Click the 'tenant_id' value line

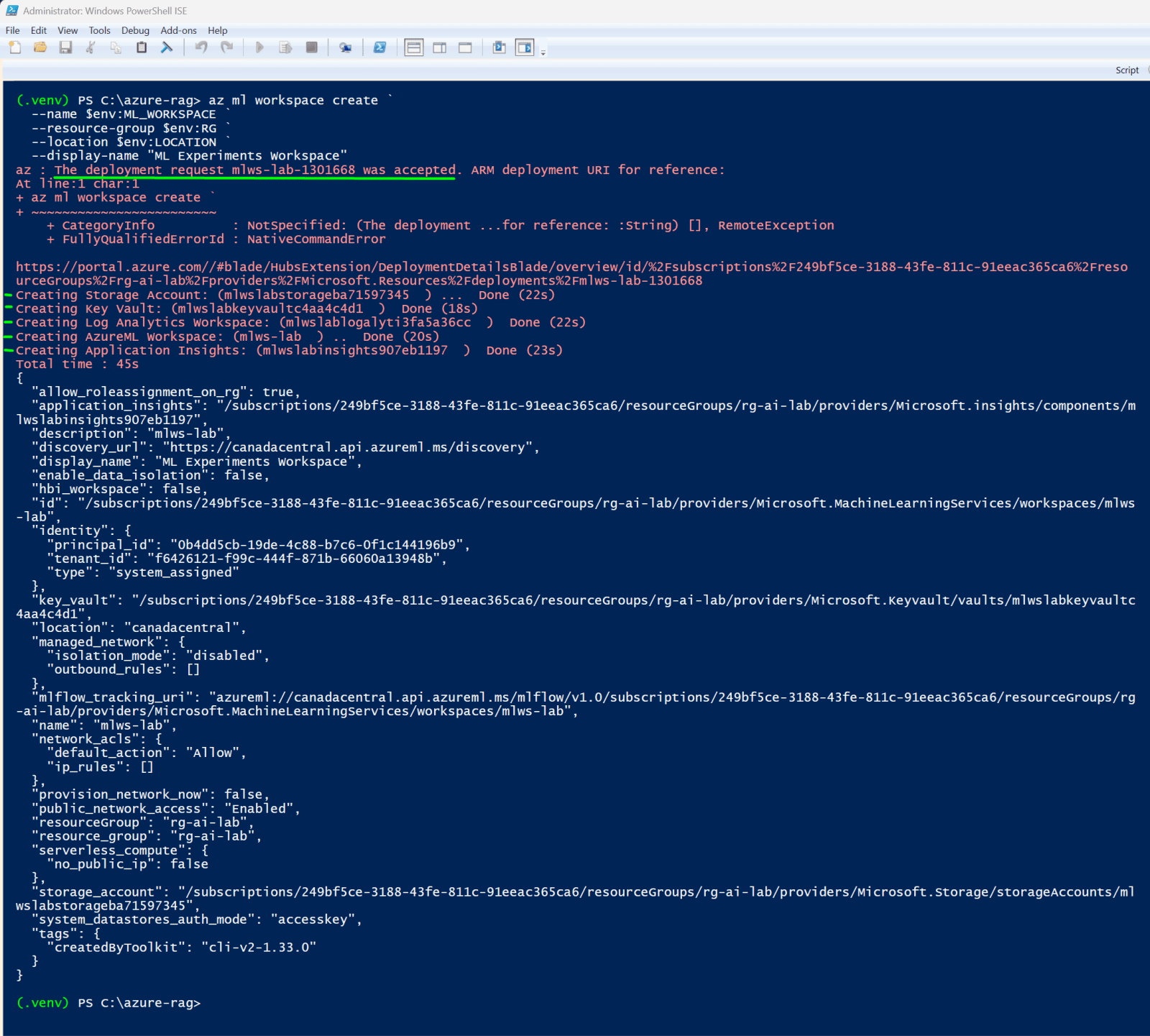247,559
